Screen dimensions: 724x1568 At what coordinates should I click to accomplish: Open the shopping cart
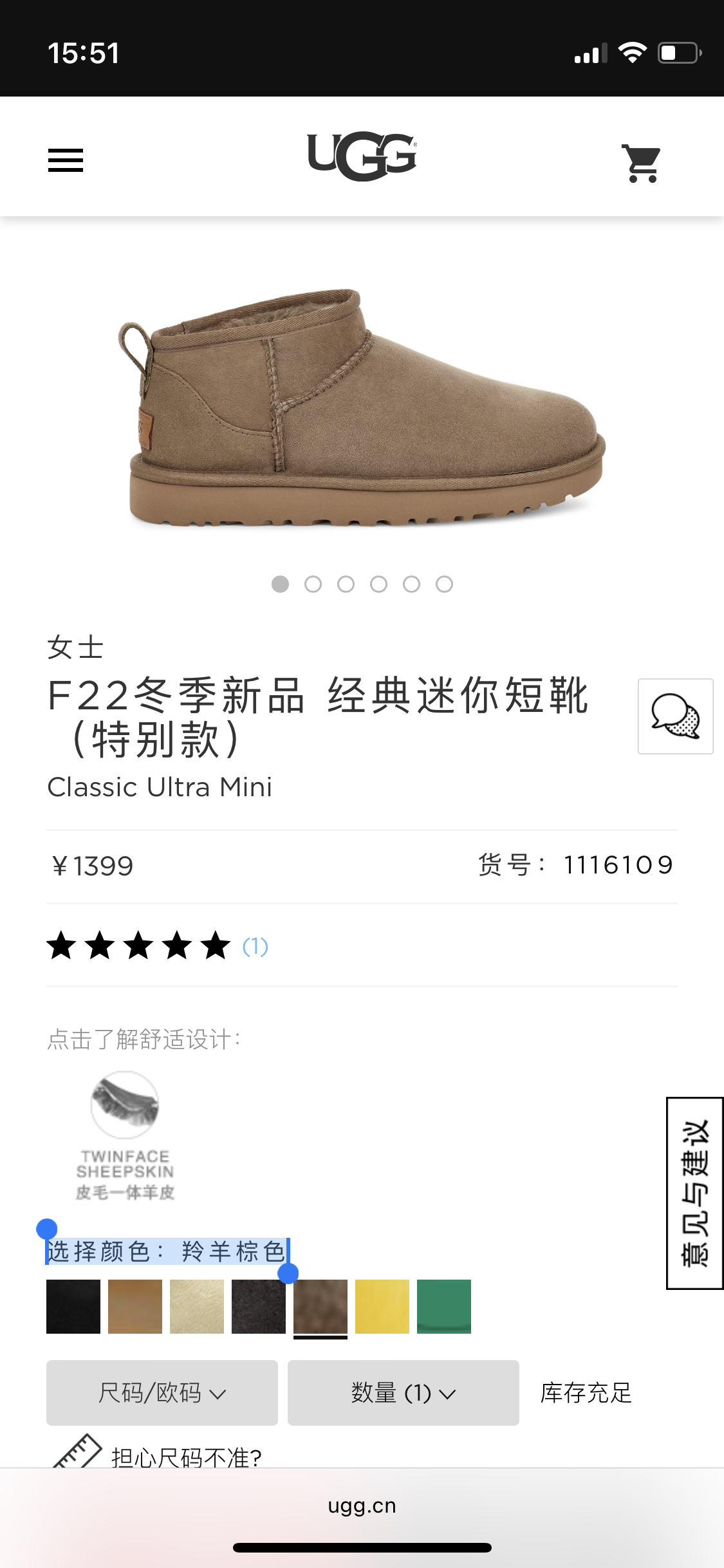[642, 163]
